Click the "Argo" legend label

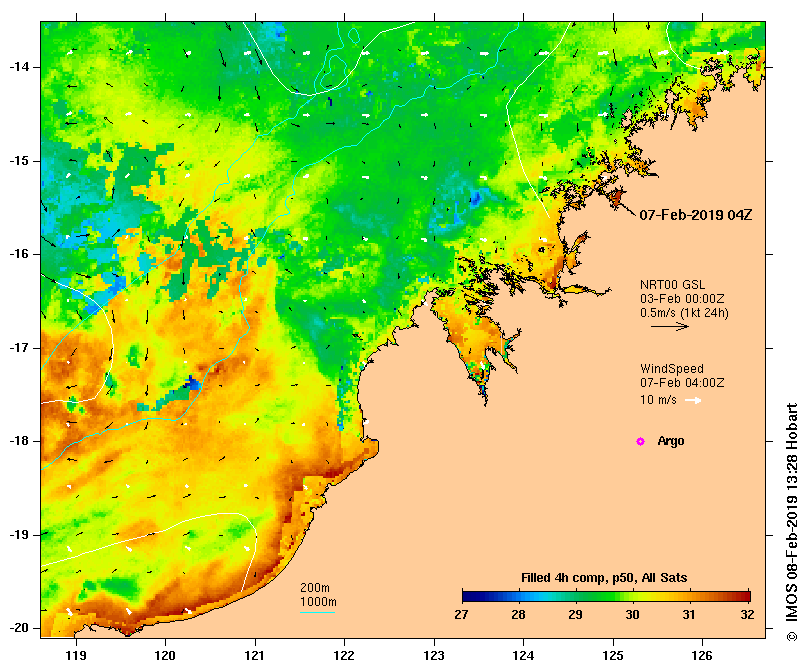pos(671,441)
